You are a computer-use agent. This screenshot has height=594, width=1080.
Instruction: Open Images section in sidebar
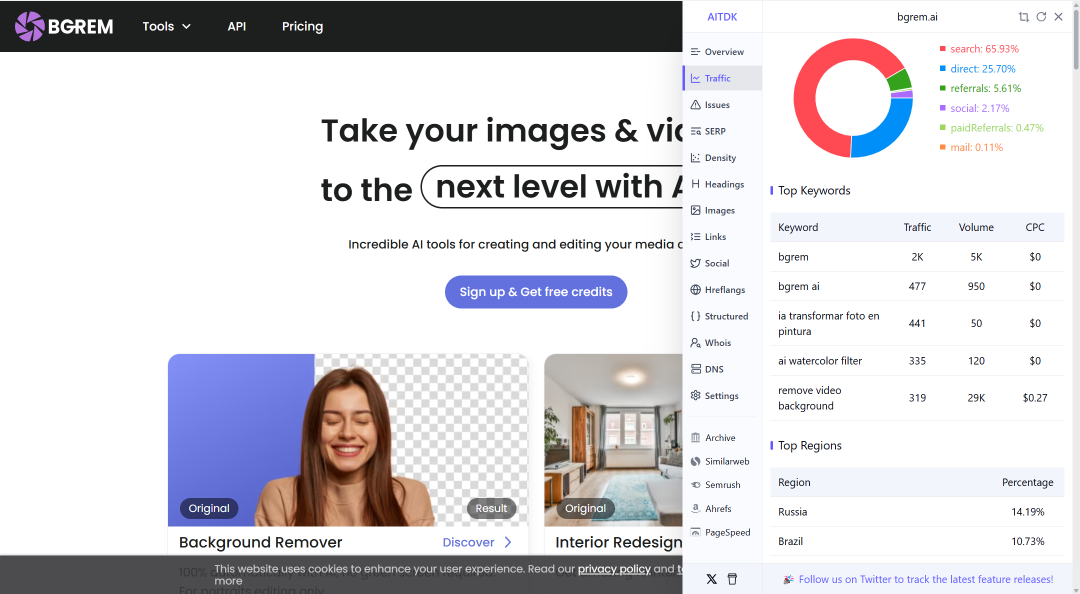(722, 210)
